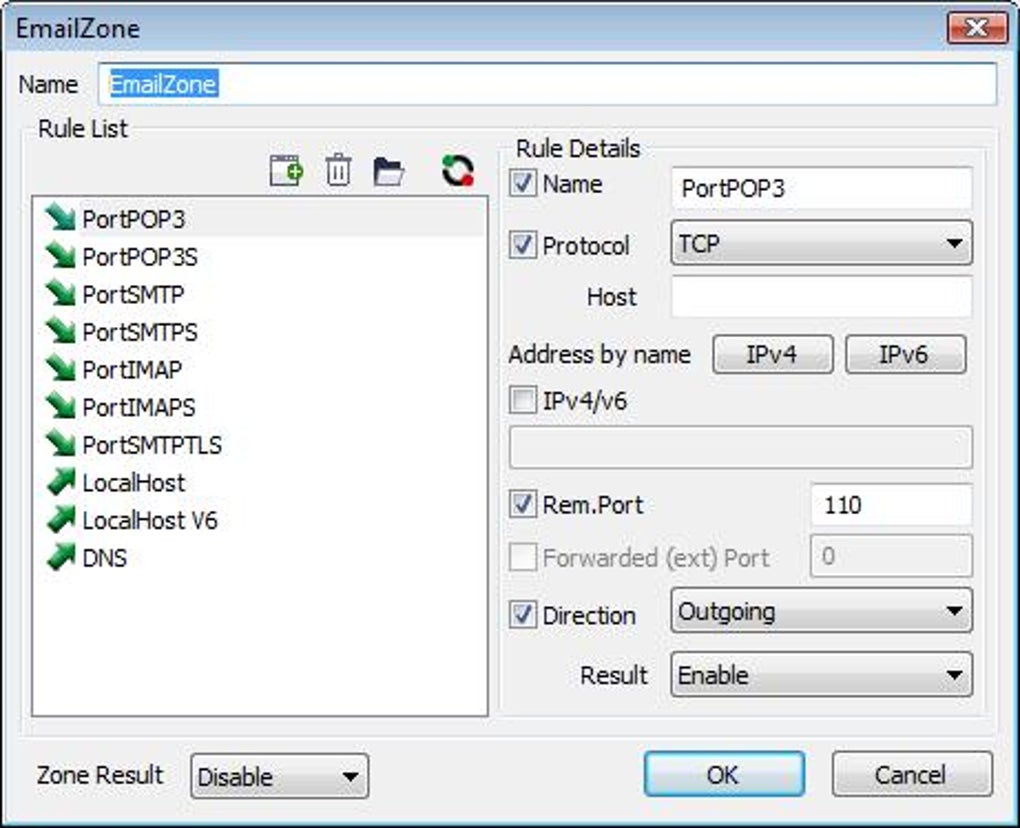Select the LocalHost V6 rule text
The height and width of the screenshot is (828, 1020).
pos(150,521)
